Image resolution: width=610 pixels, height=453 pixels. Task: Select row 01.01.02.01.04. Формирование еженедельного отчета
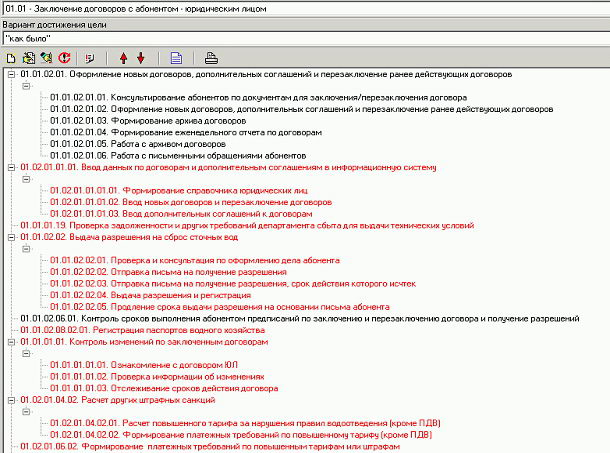point(186,133)
